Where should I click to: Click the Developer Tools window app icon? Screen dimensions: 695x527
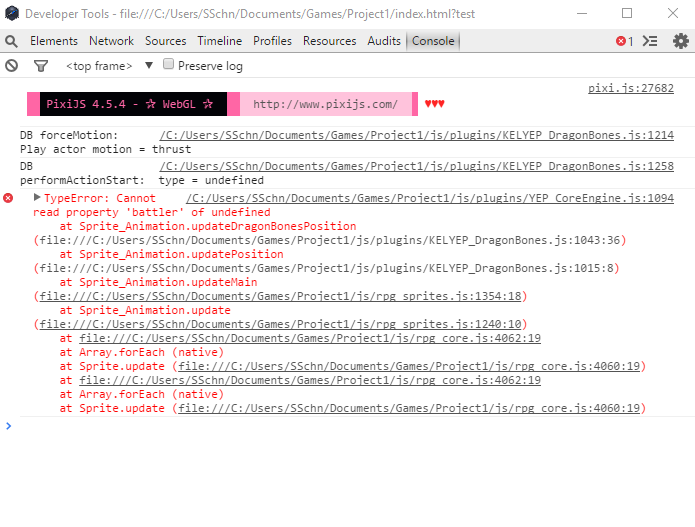click(x=12, y=13)
